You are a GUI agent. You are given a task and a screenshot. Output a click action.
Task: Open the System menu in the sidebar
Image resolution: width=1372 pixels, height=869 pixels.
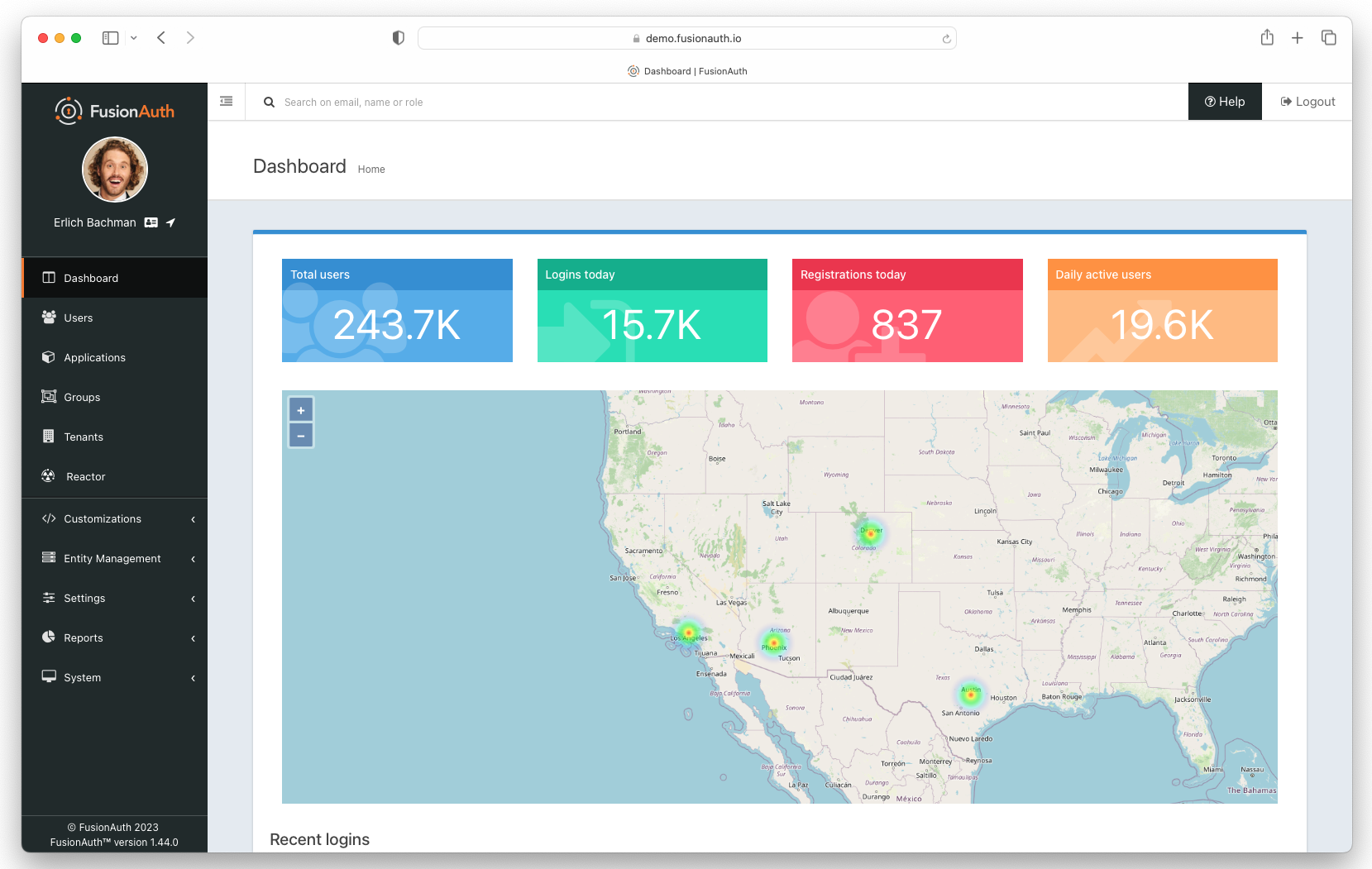[83, 677]
